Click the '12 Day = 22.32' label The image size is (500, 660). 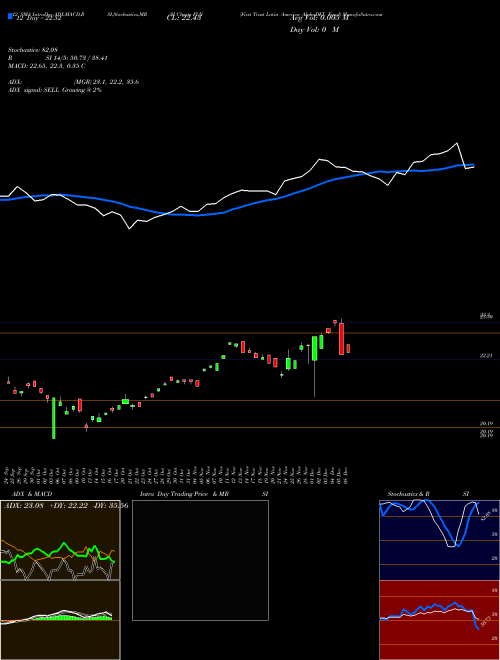pyautogui.click(x=39, y=18)
